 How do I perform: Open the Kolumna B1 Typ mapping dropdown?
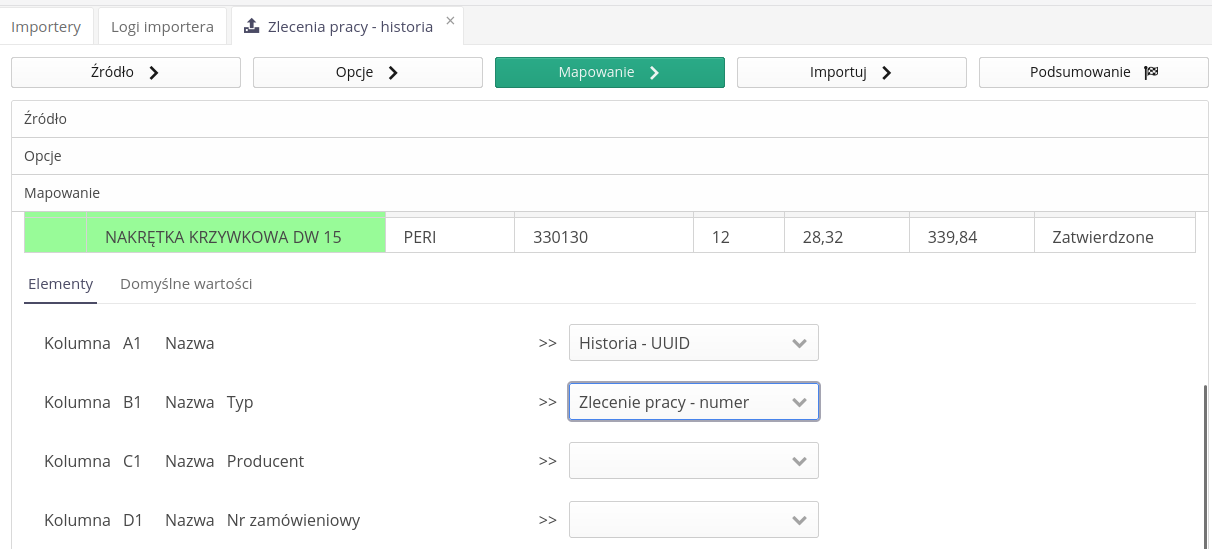click(x=693, y=402)
